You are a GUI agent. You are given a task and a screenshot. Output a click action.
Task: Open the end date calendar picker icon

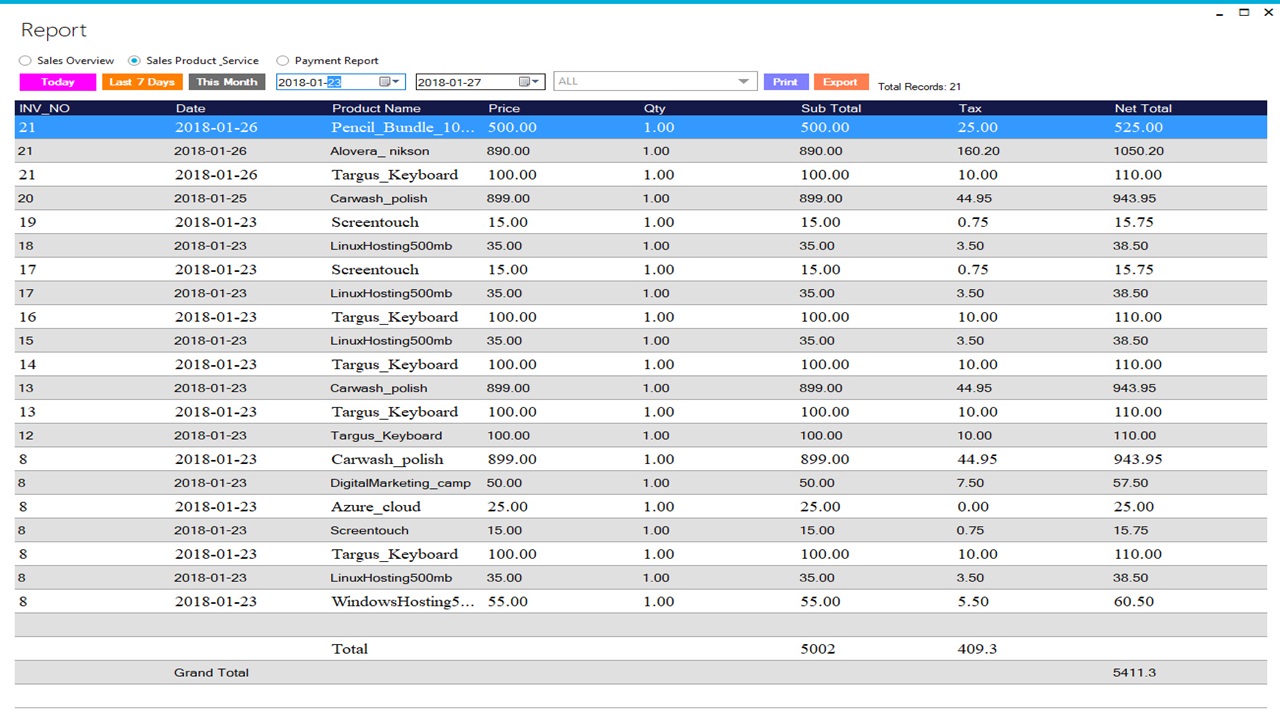pos(524,81)
